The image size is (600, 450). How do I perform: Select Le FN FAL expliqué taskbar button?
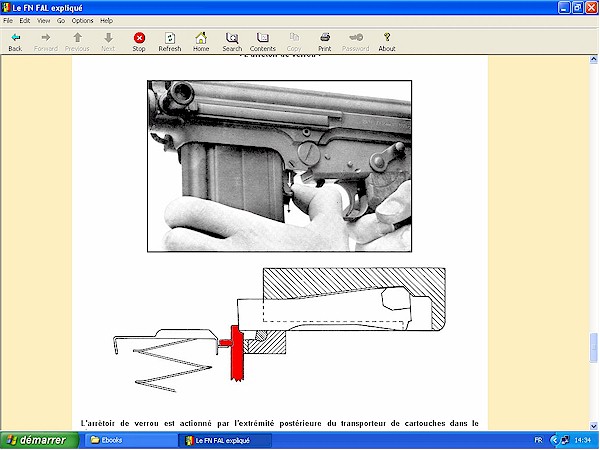coord(226,440)
